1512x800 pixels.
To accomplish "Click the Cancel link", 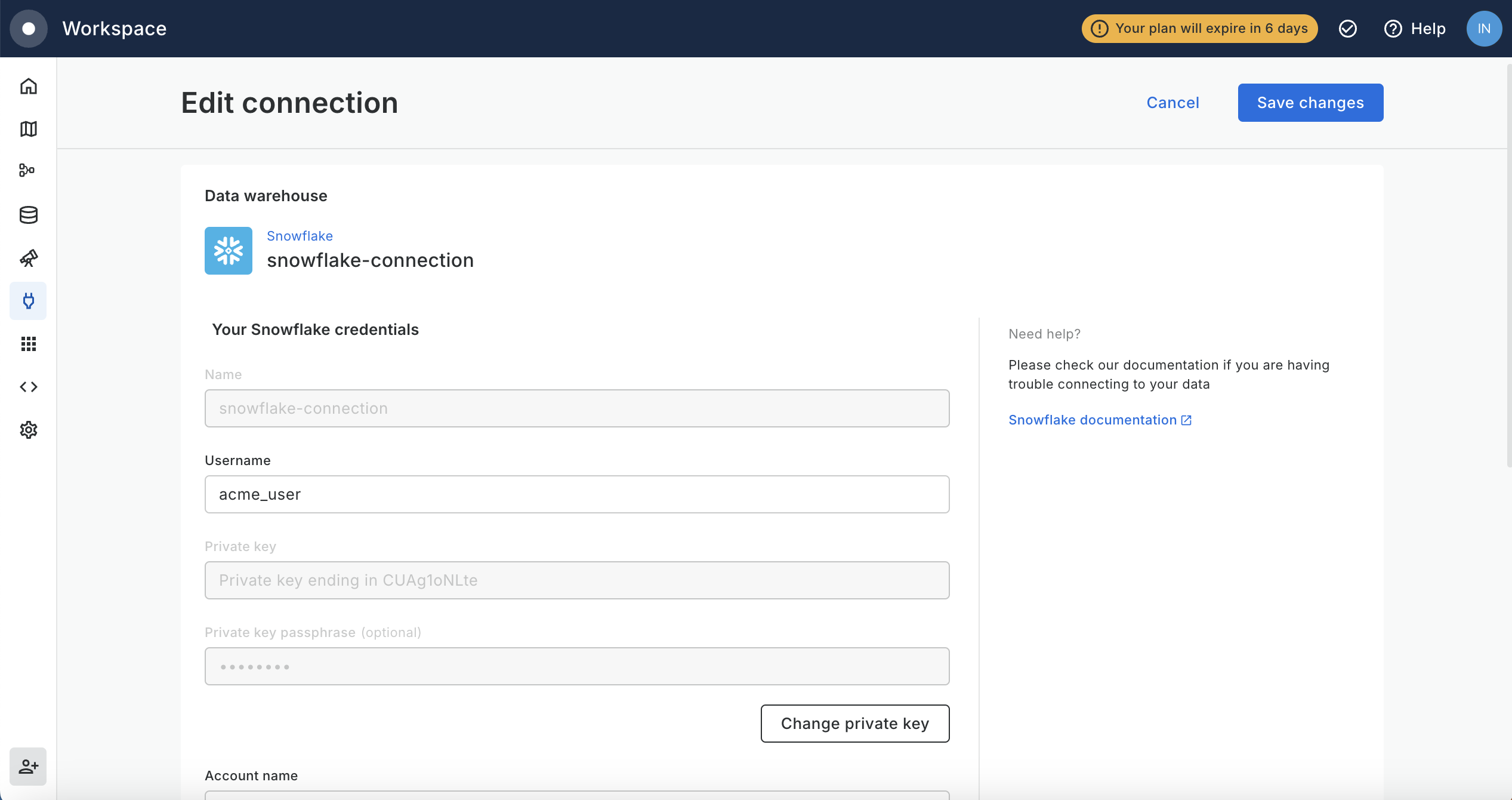I will click(x=1172, y=103).
